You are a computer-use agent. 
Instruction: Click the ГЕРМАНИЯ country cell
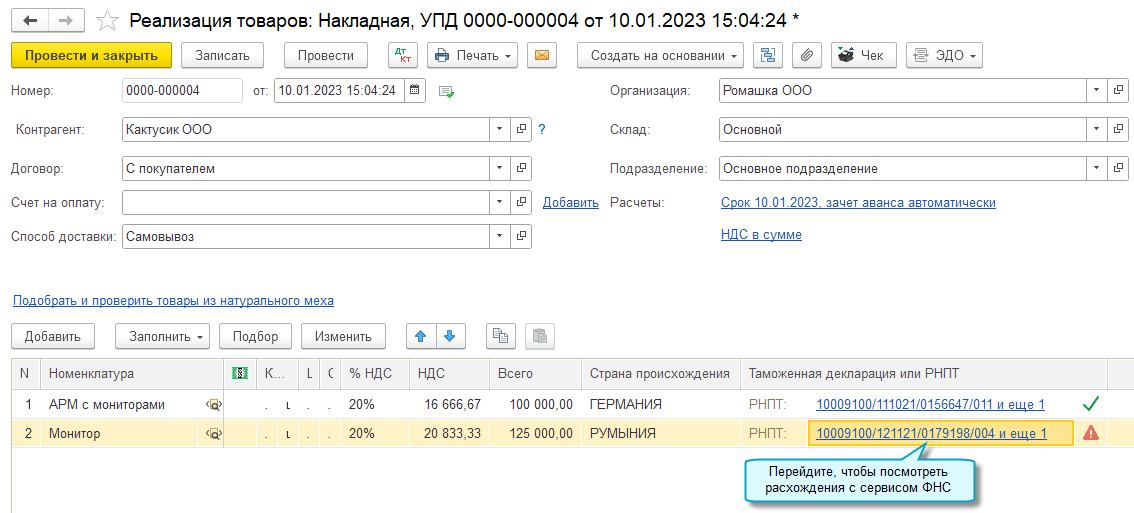pos(661,404)
